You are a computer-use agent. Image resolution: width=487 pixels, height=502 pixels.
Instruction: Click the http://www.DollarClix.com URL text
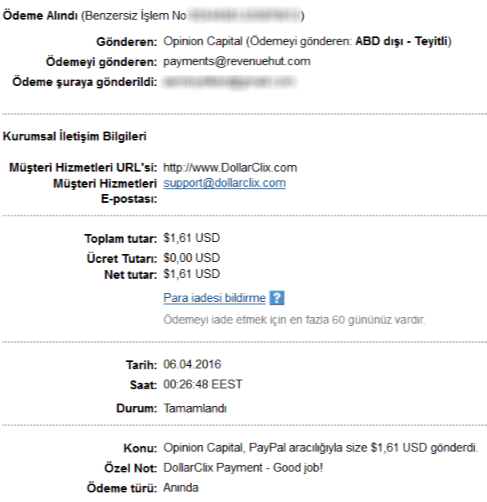coord(230,167)
